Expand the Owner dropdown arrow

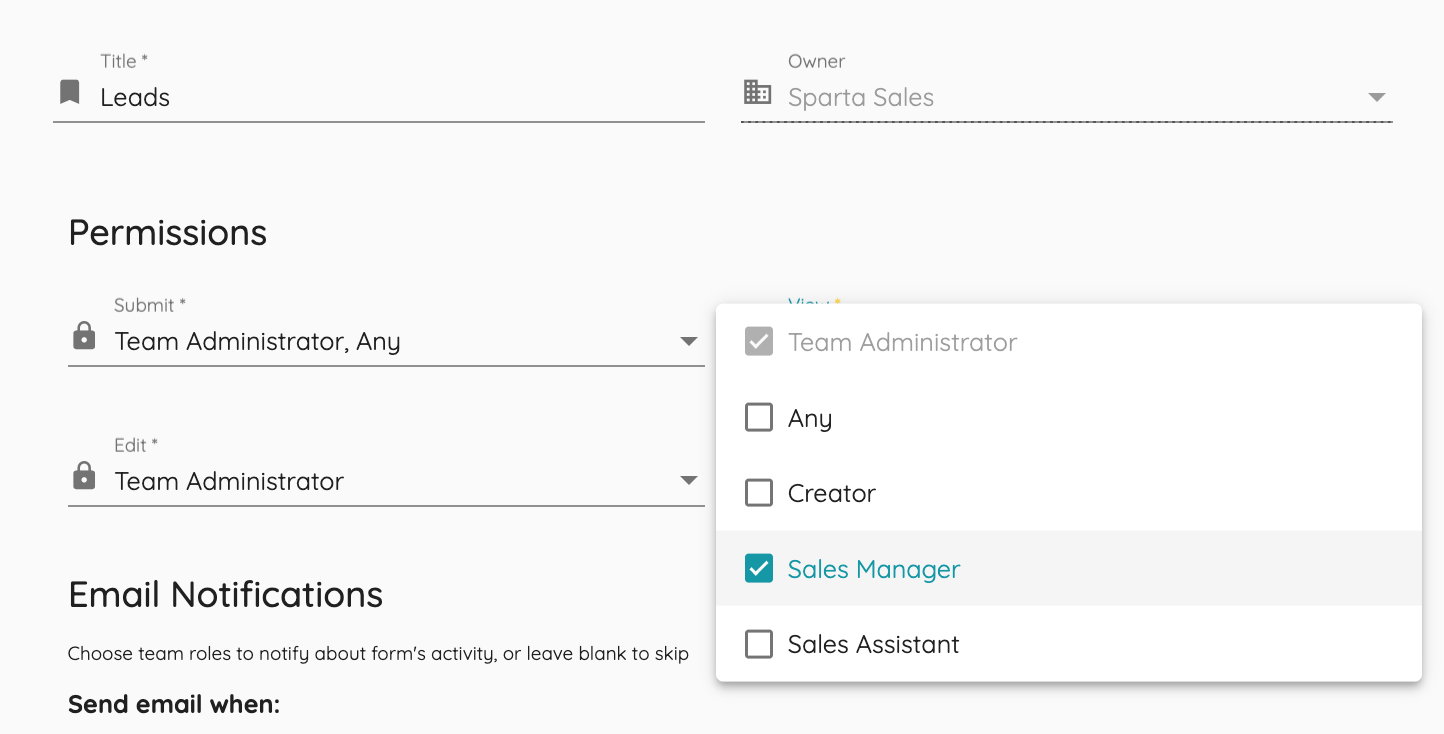(x=1377, y=97)
